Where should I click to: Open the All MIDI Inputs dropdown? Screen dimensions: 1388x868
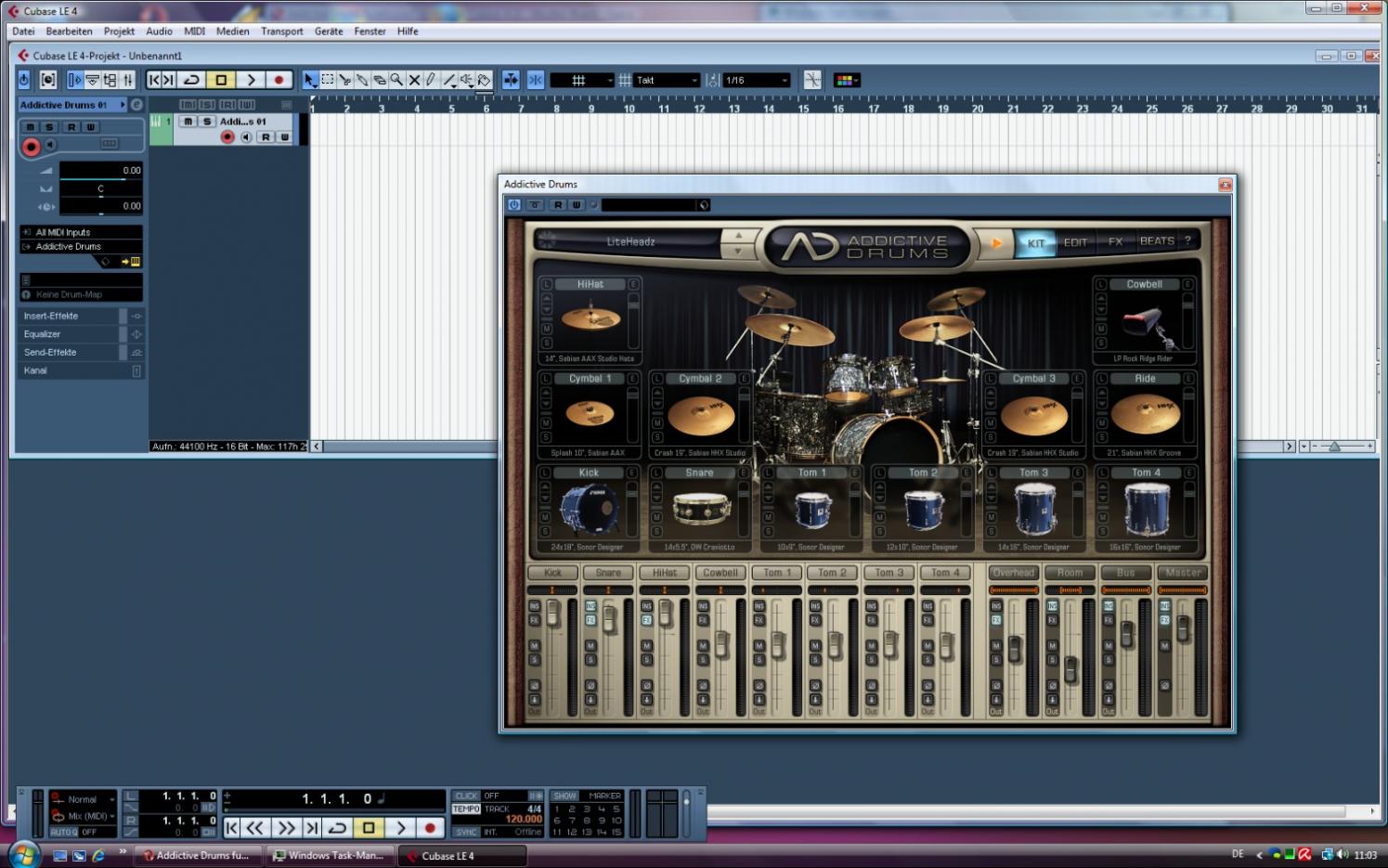click(82, 232)
